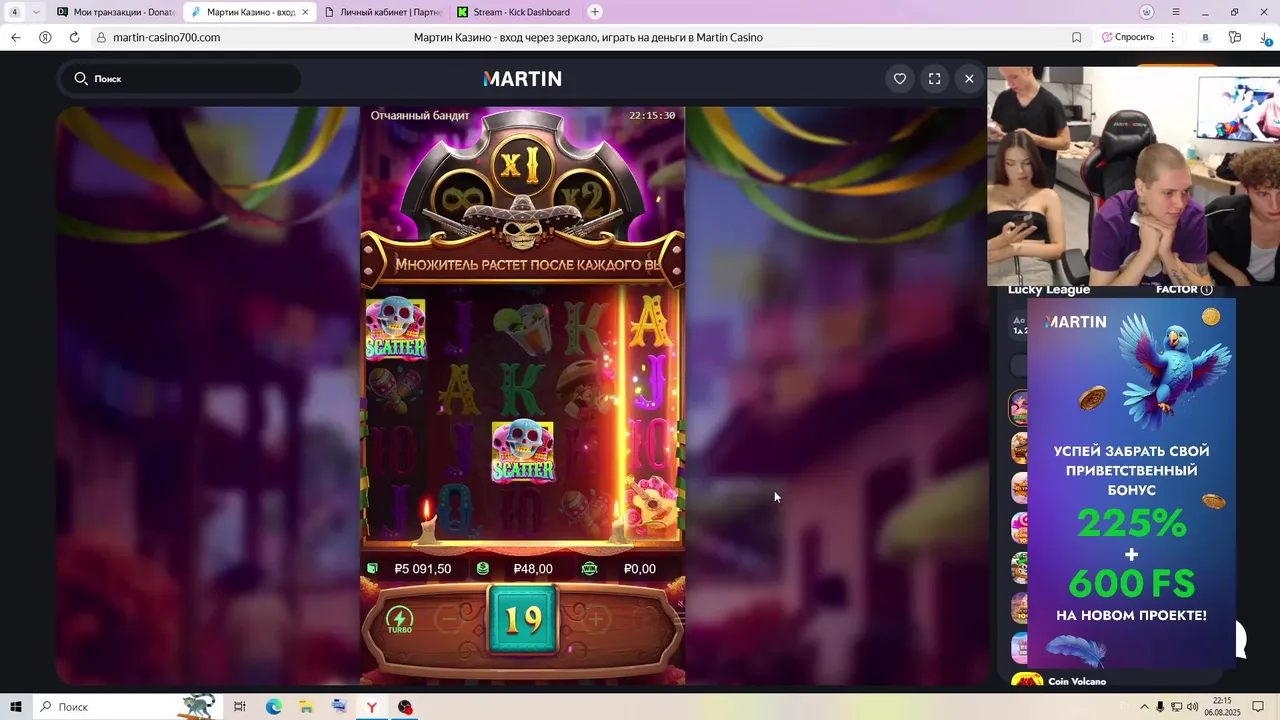Switch to Stream - Kick Dashboard tab
The width and height of the screenshot is (1280, 720).
click(513, 12)
